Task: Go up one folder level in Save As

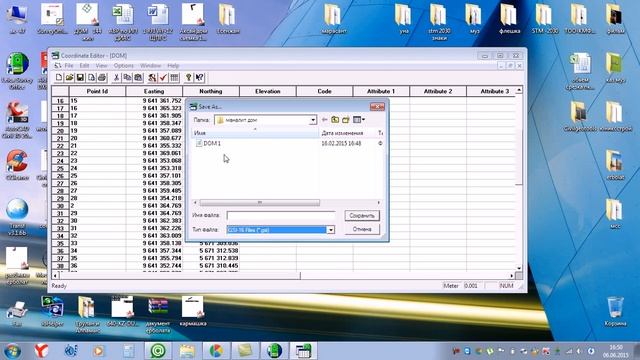Action: (x=335, y=120)
